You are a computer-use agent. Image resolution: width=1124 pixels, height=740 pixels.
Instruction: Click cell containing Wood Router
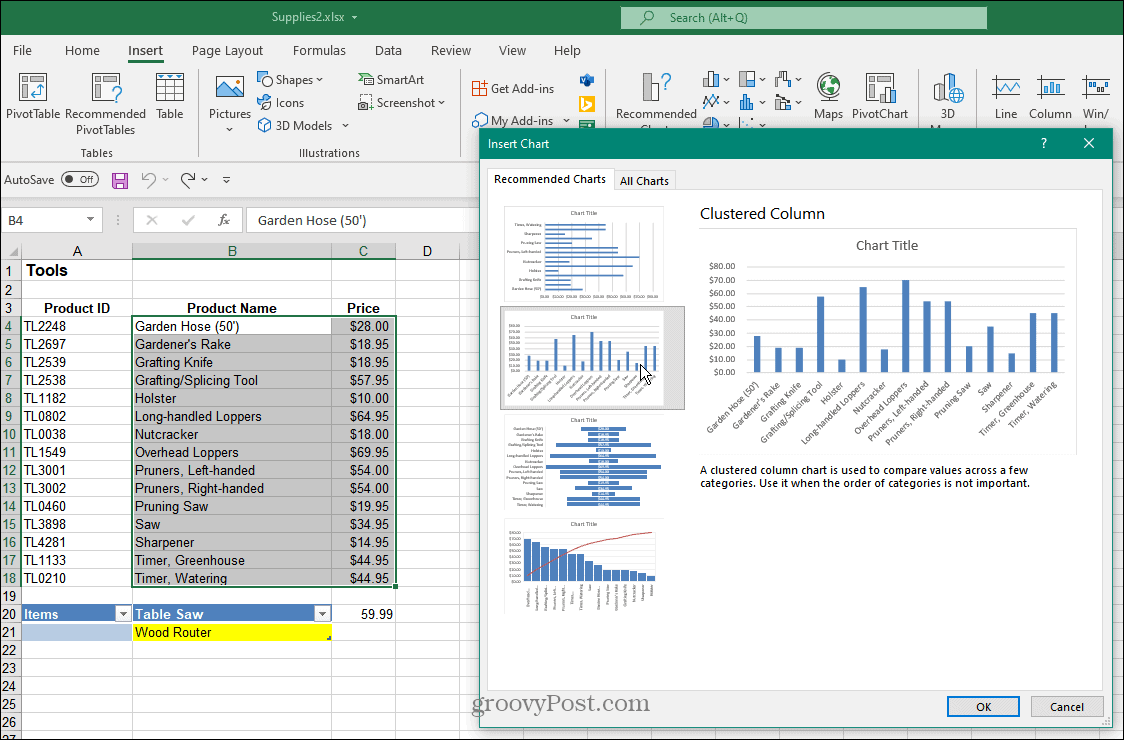point(232,632)
